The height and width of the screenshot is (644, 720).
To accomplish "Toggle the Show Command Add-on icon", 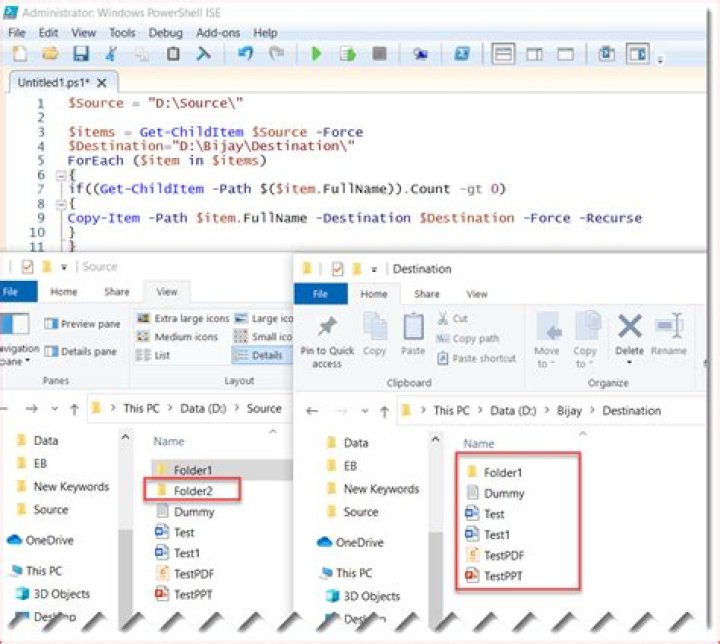I will (638, 54).
